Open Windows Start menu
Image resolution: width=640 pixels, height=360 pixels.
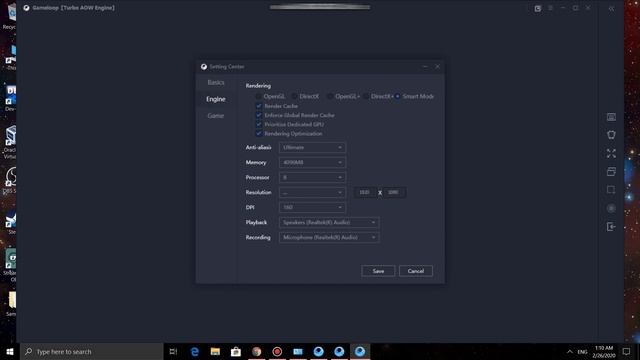[x=10, y=351]
